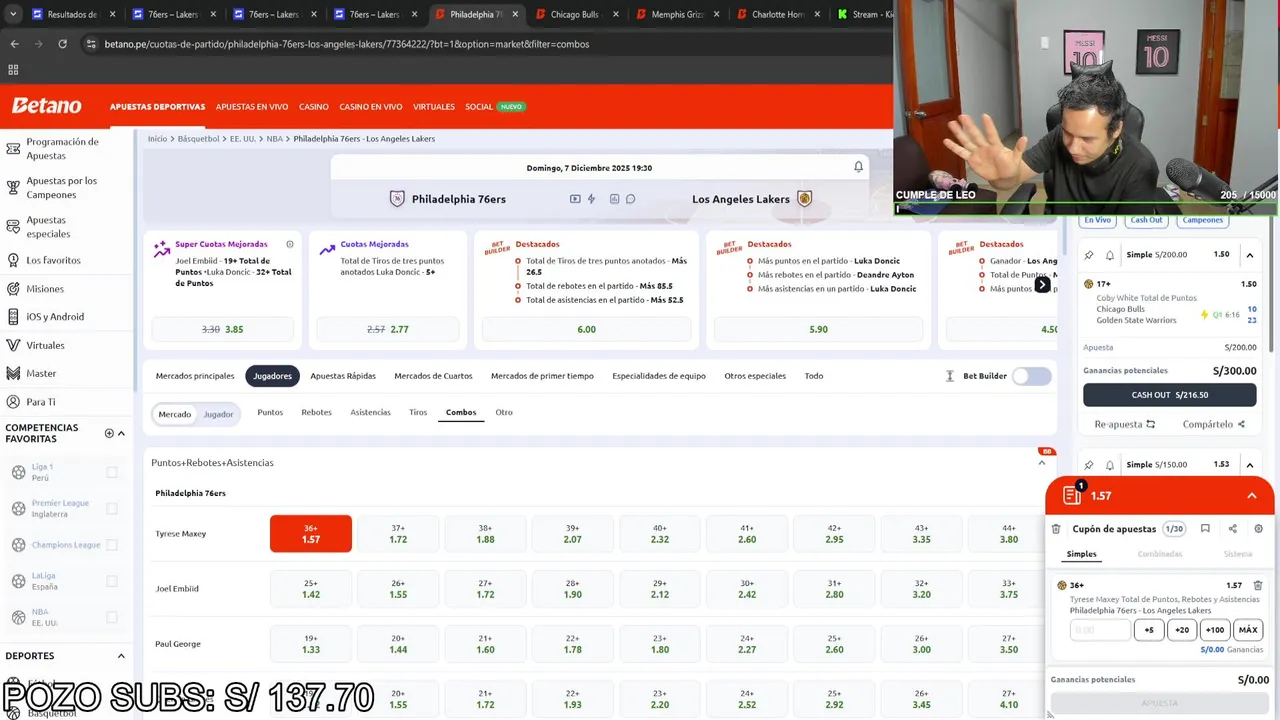
Task: Open betslip settings gear icon
Action: pyautogui.click(x=1258, y=529)
